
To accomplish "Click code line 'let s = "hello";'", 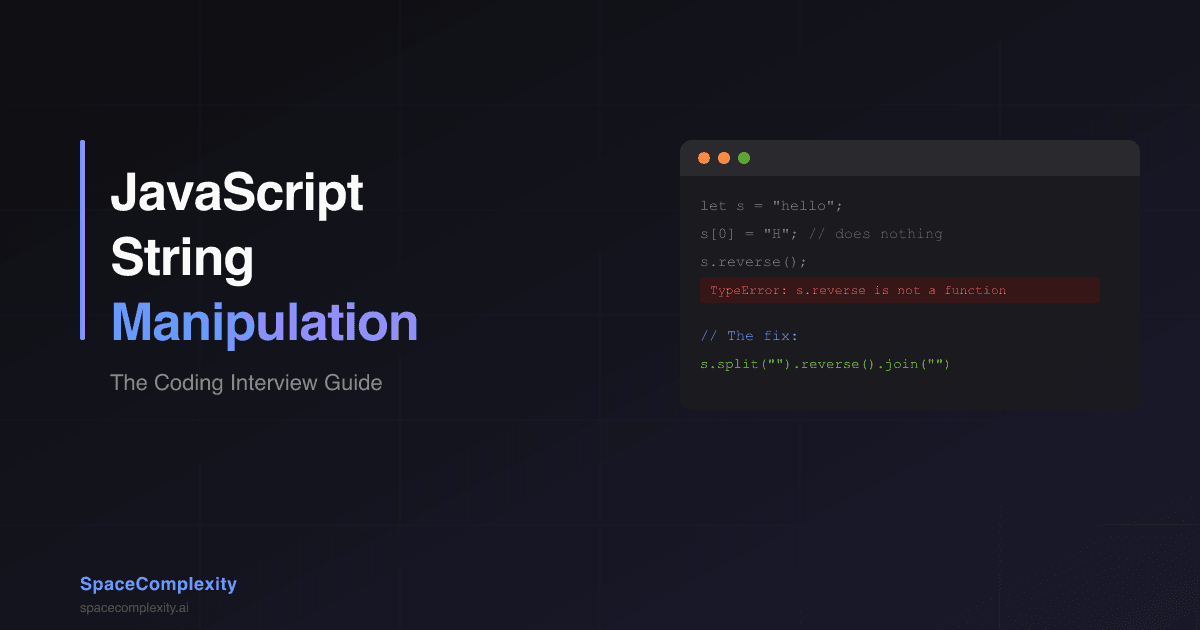I will 772,206.
